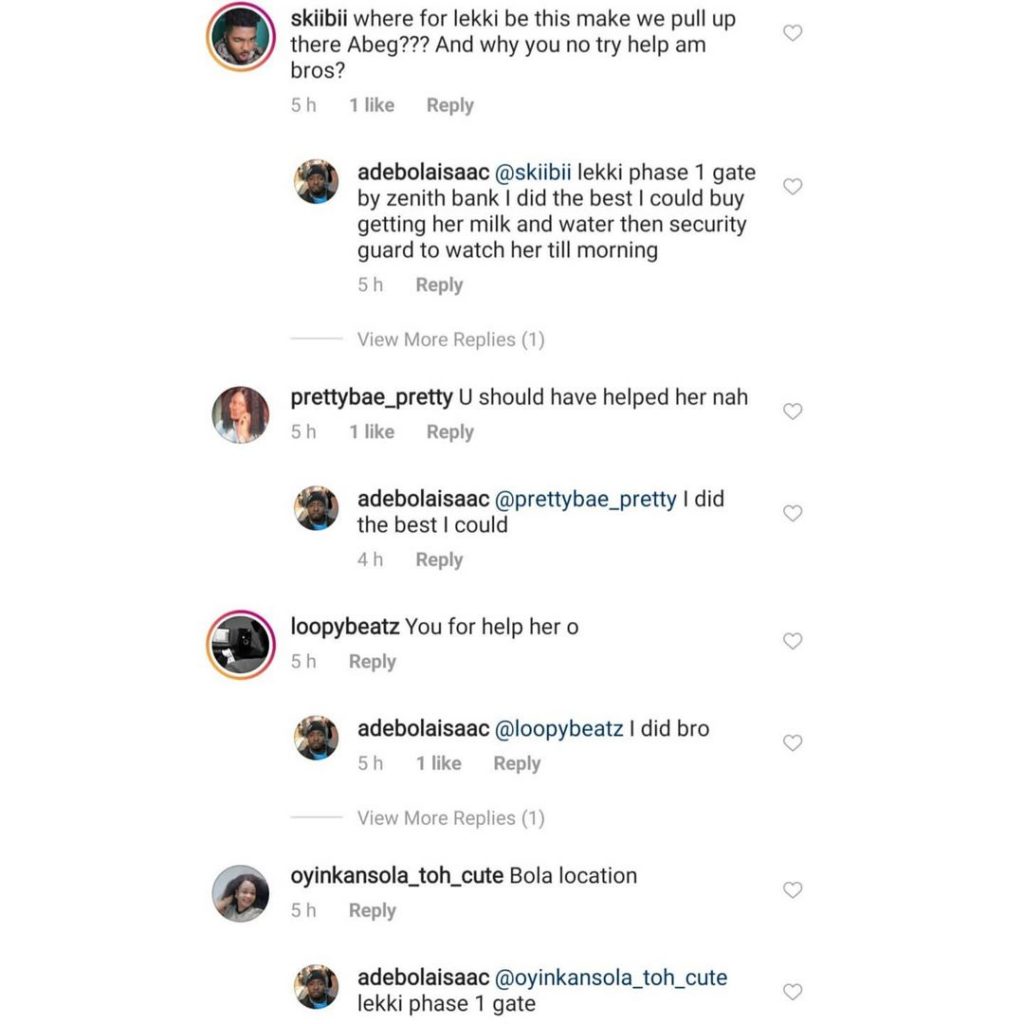Image resolution: width=1024 pixels, height=1024 pixels.
Task: Heart loopybeatz's "You for help her o" comment
Action: click(792, 641)
